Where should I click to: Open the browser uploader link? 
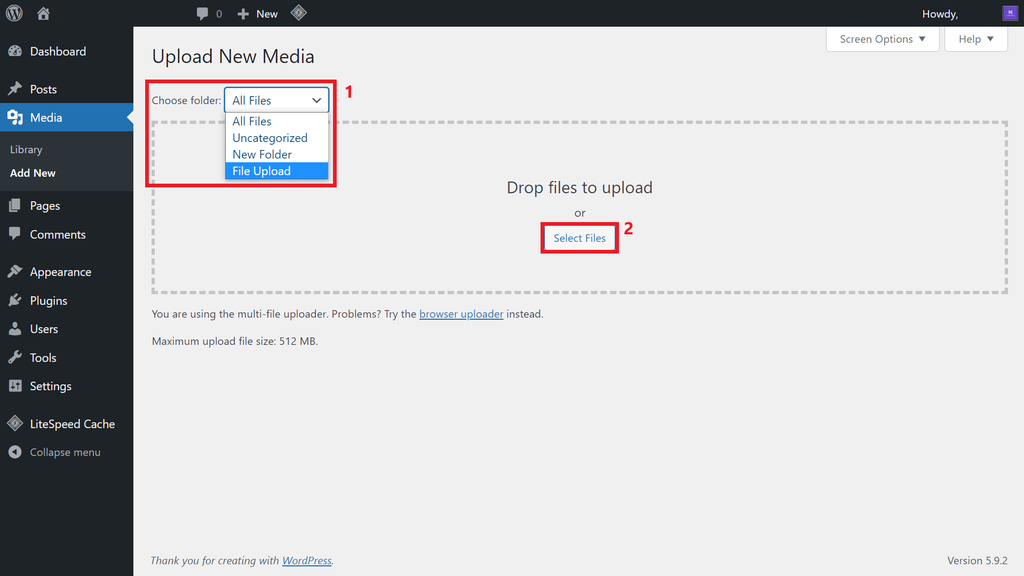[x=461, y=314]
